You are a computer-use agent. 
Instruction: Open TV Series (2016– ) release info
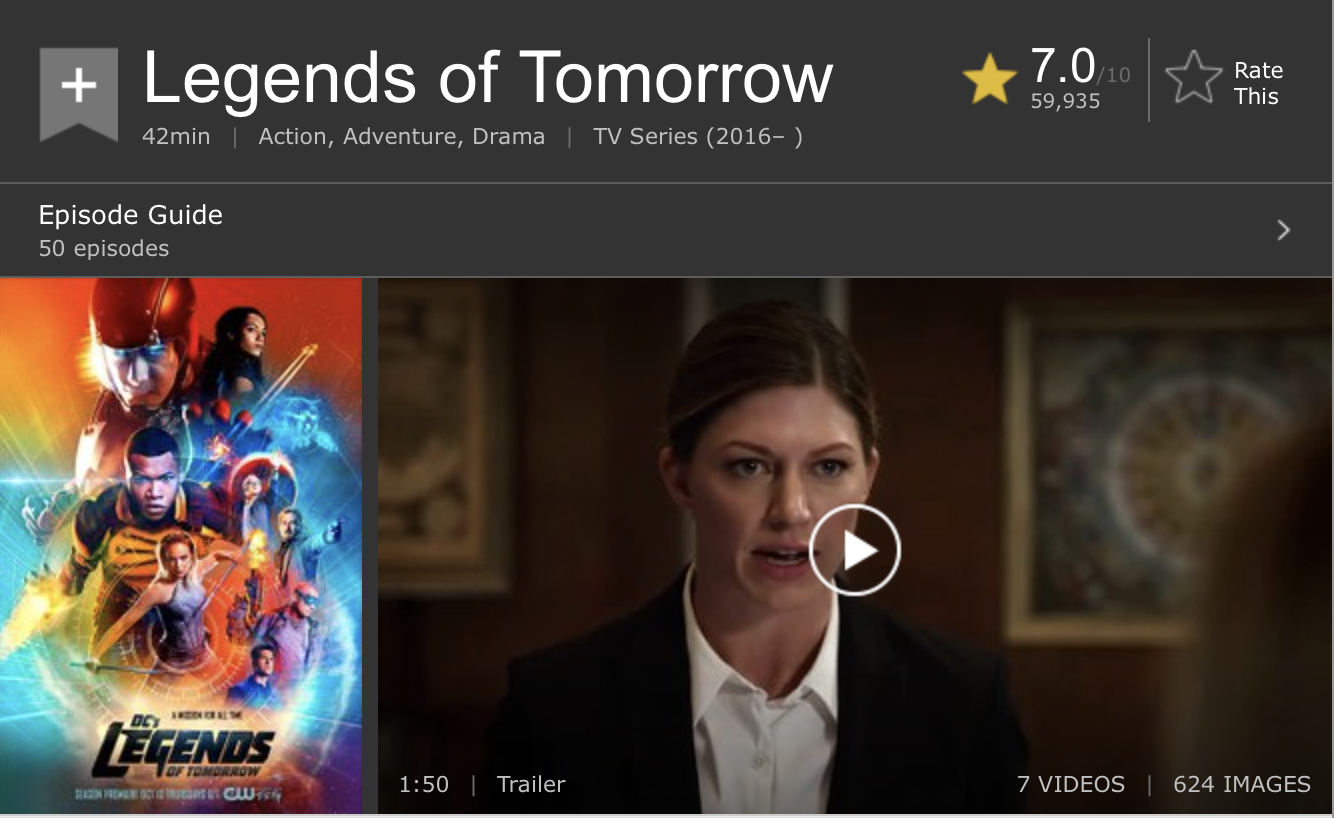point(698,137)
